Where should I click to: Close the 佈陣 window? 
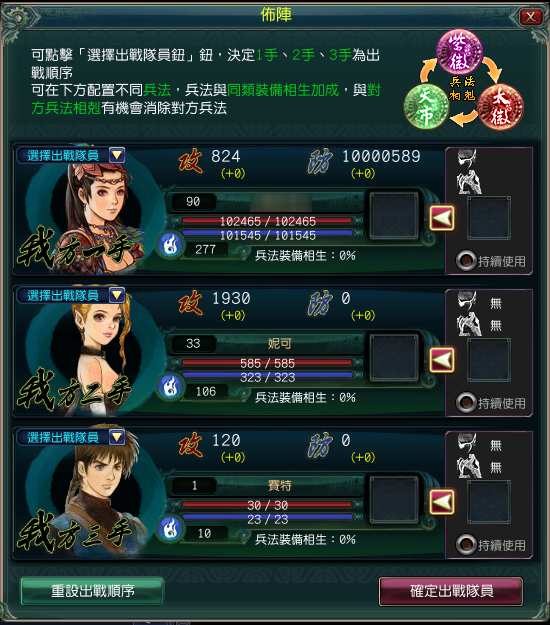pyautogui.click(x=531, y=17)
